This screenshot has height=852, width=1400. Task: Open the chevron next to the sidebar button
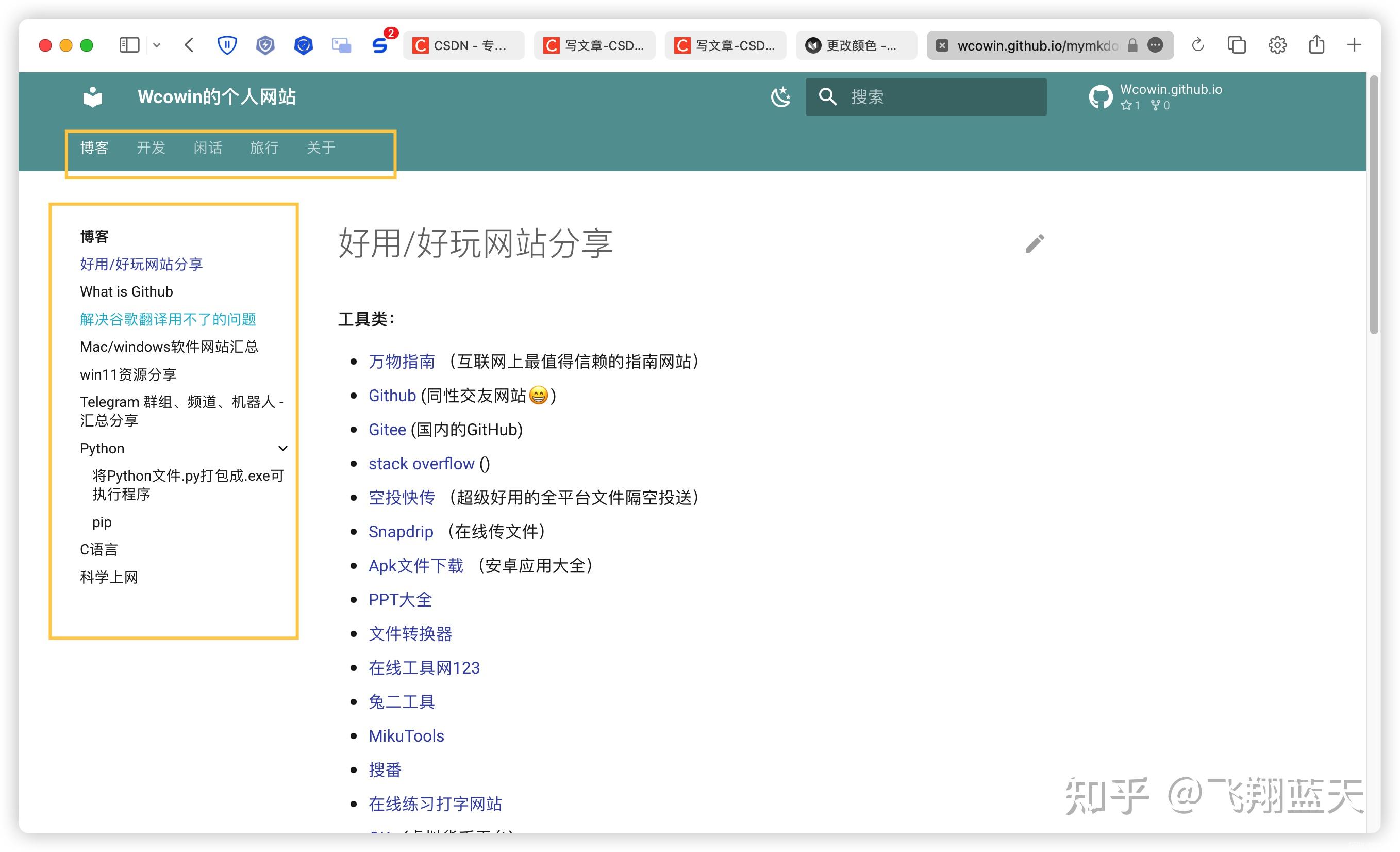pyautogui.click(x=157, y=45)
